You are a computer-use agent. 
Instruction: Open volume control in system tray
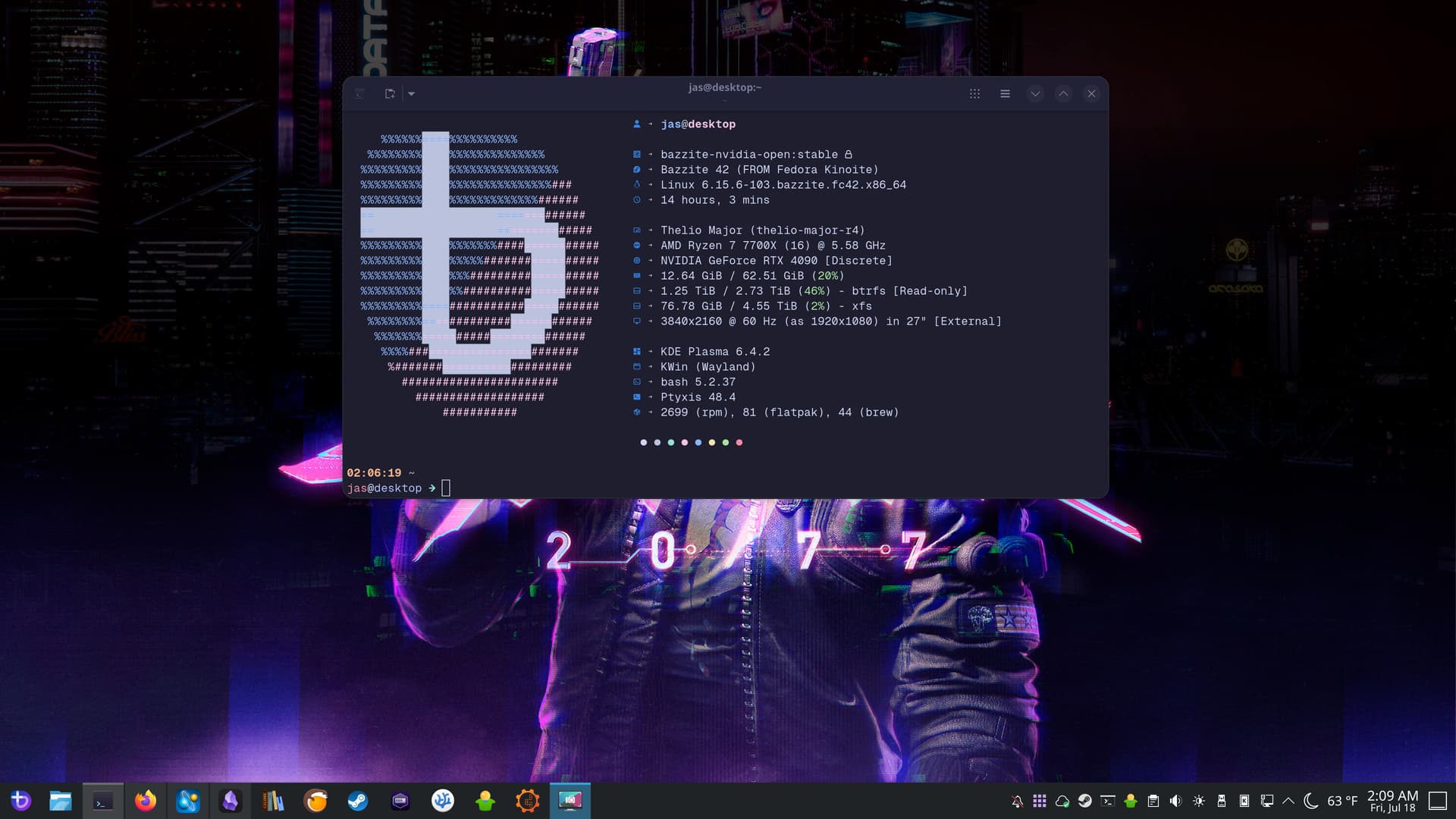[x=1176, y=801]
